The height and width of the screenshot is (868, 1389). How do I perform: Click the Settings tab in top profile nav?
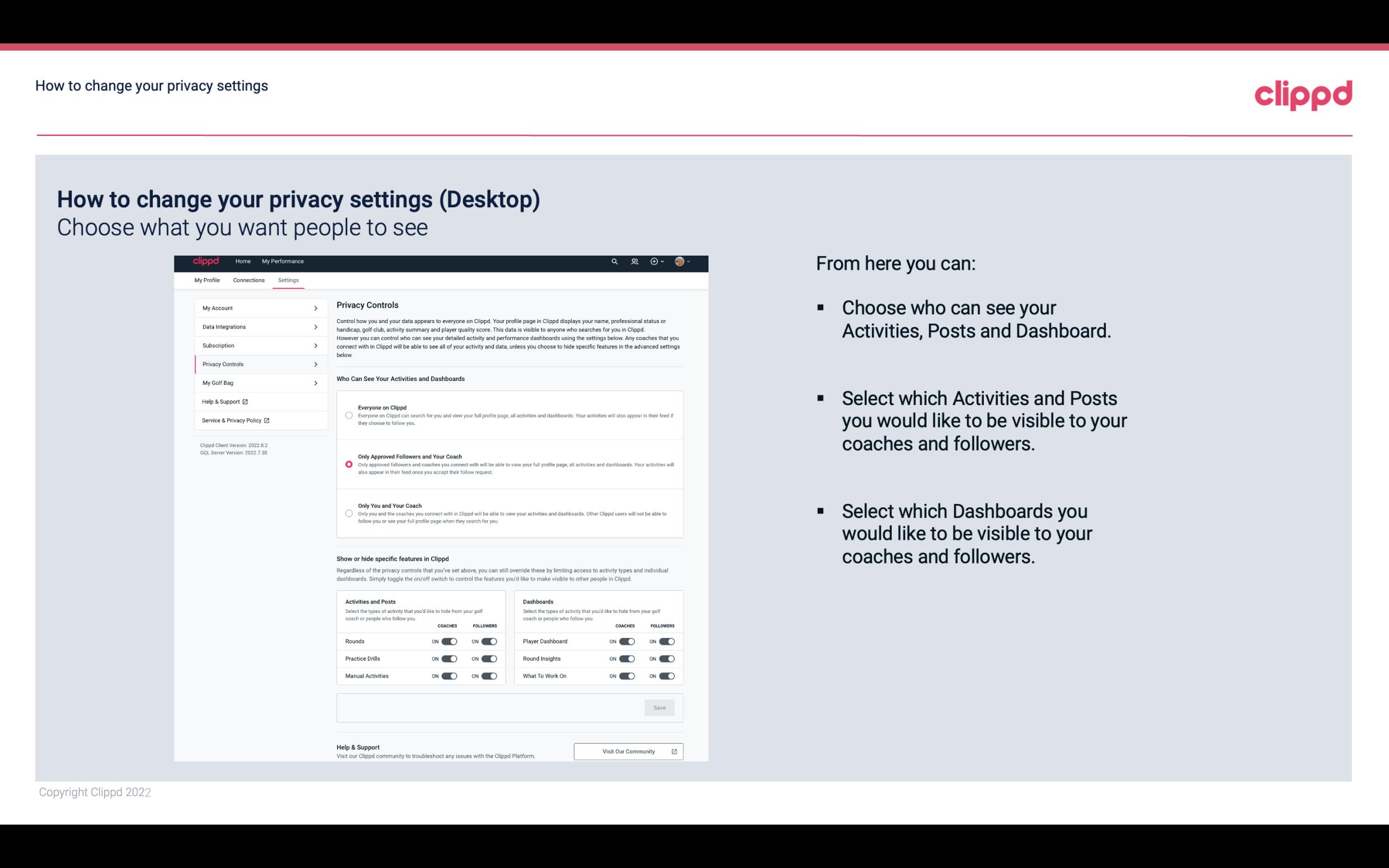289,280
